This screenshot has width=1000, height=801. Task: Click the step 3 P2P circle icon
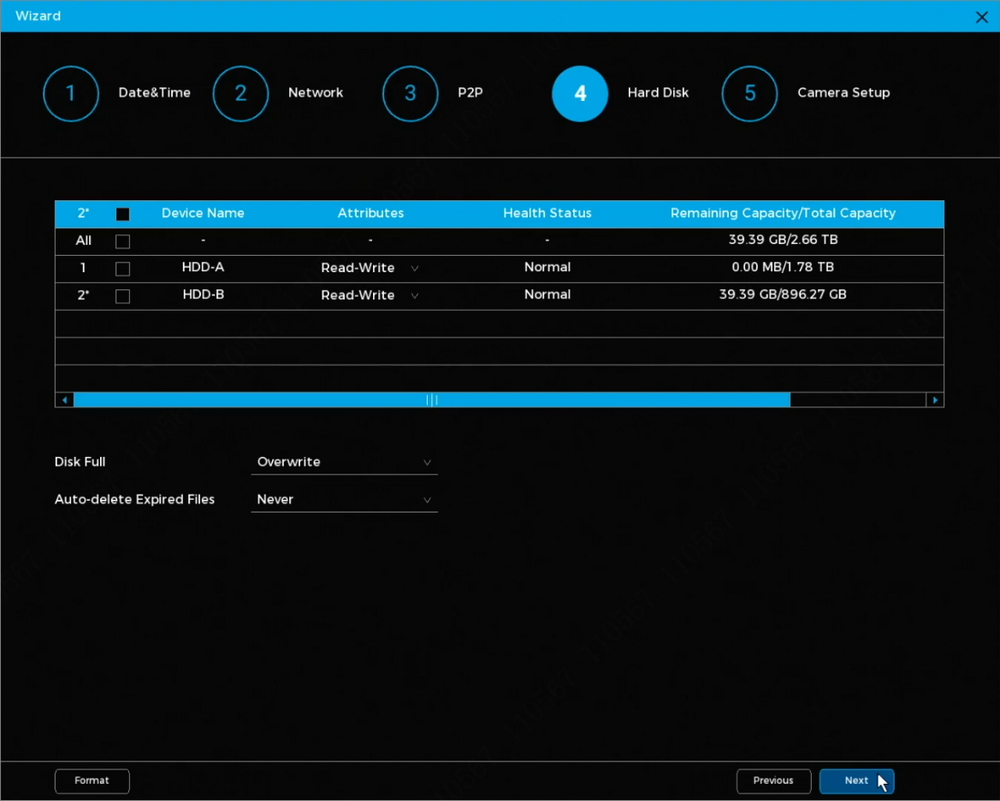(410, 94)
